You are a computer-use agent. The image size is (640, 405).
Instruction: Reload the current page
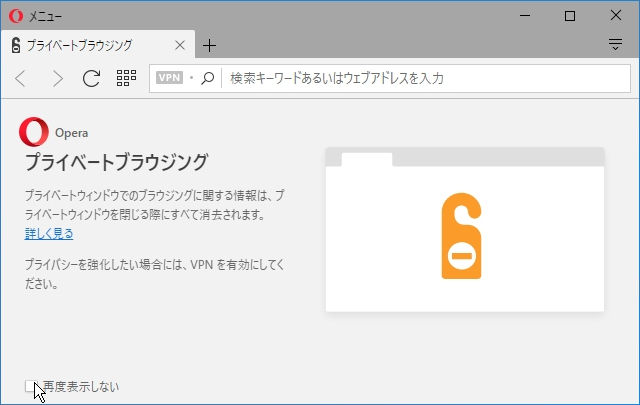point(91,78)
